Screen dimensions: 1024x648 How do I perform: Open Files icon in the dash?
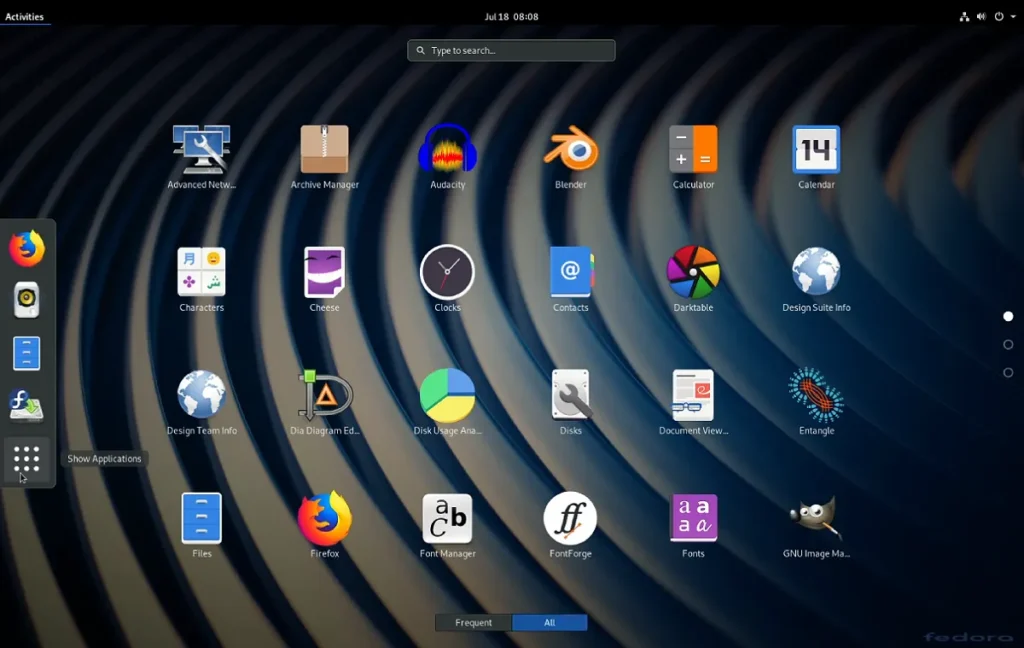[x=27, y=353]
